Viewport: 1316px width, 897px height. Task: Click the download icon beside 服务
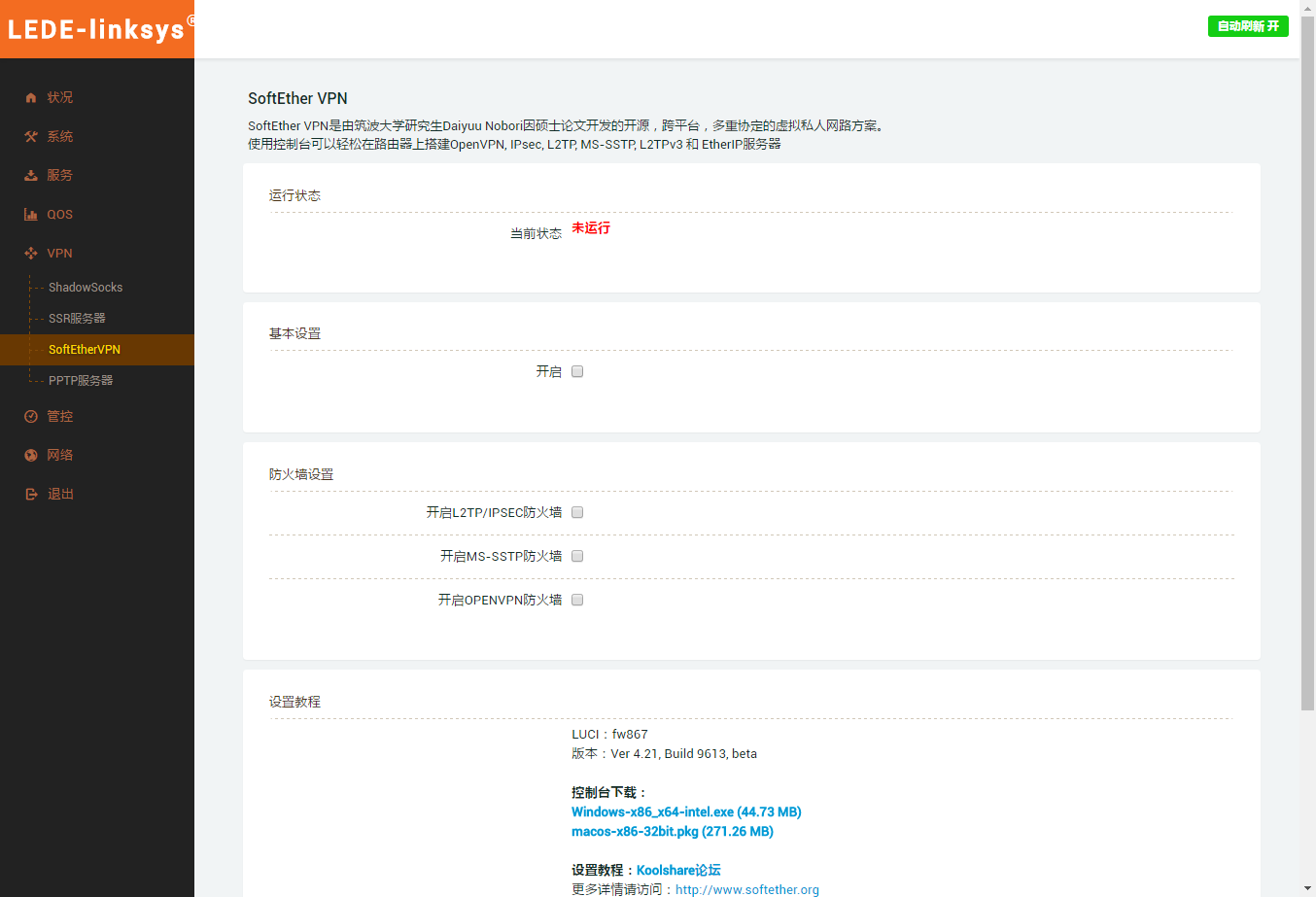click(31, 176)
